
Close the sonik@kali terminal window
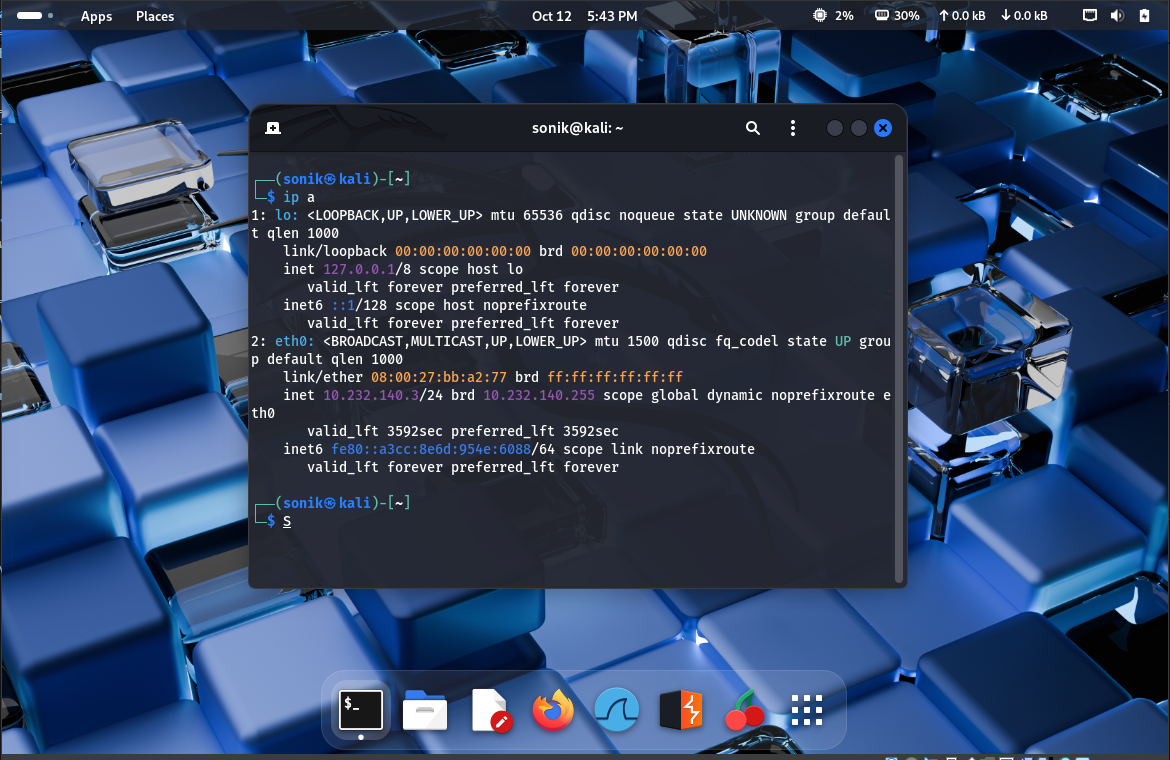click(x=883, y=128)
